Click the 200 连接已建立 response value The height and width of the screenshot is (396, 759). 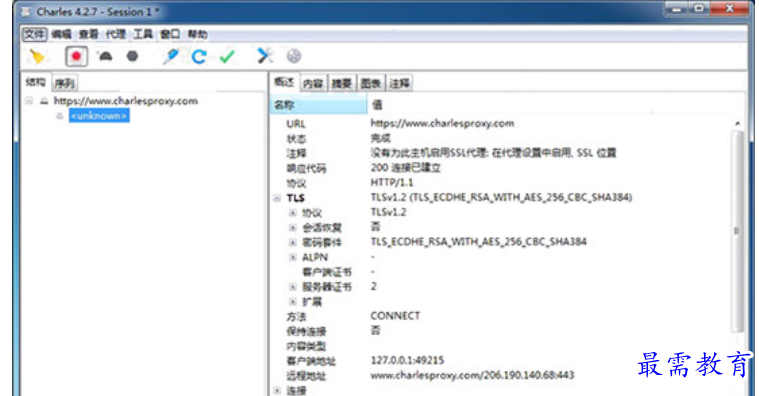pyautogui.click(x=406, y=168)
